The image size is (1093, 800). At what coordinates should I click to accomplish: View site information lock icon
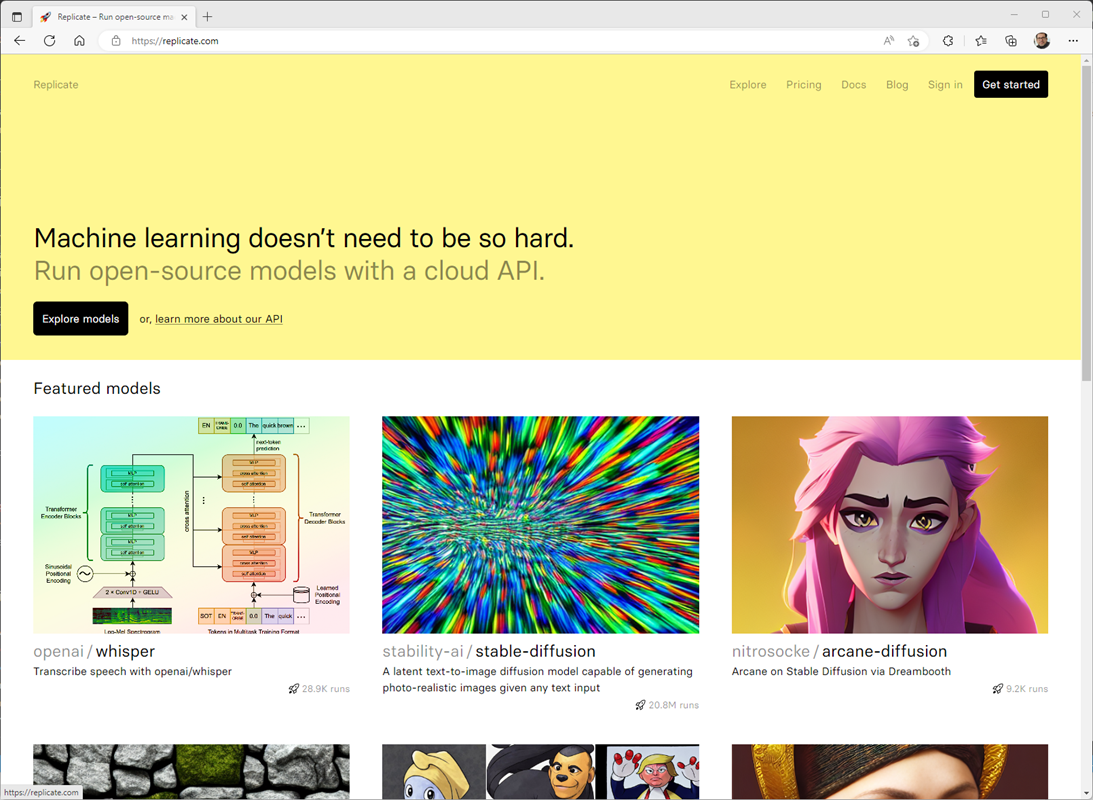pos(116,40)
